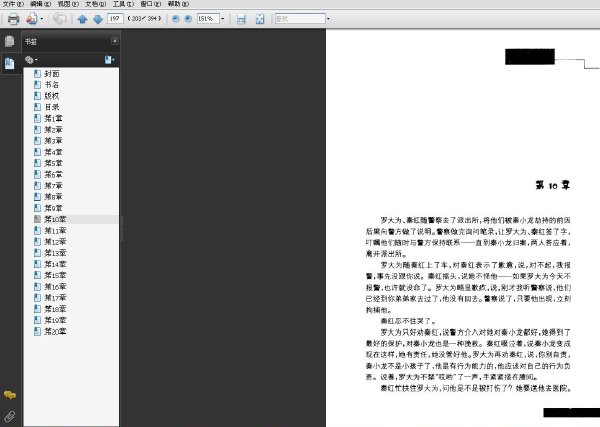Screen dimensions: 600x427
Task: Jump to the 第1章 bookmark
Action: tap(53, 118)
